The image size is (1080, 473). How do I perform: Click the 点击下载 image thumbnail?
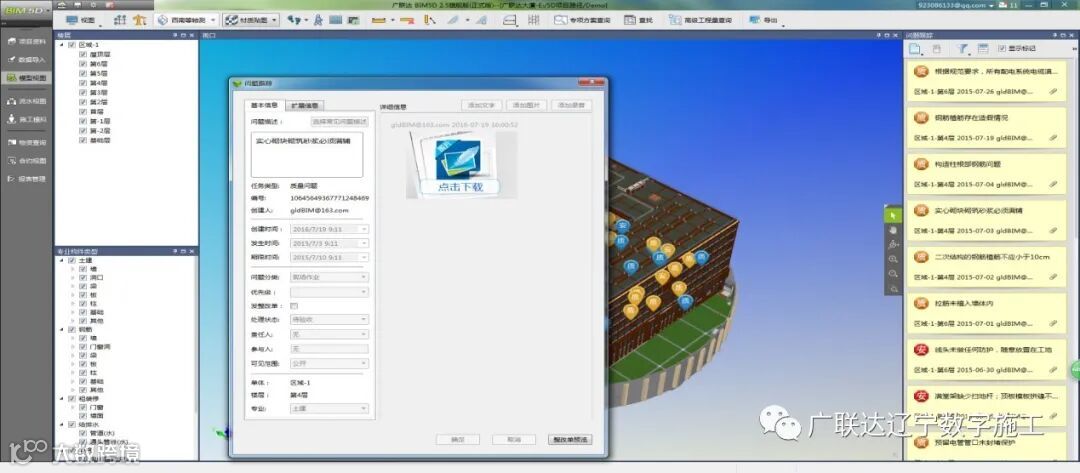(461, 165)
